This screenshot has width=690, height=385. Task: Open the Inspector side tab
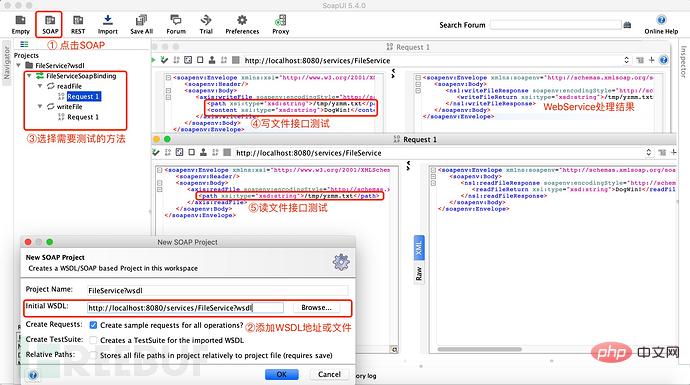(683, 62)
